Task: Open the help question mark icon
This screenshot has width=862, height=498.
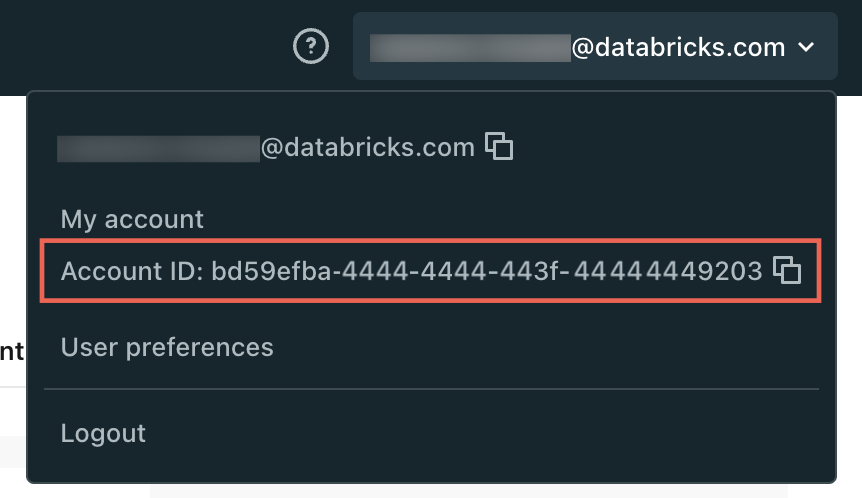Action: [x=311, y=46]
